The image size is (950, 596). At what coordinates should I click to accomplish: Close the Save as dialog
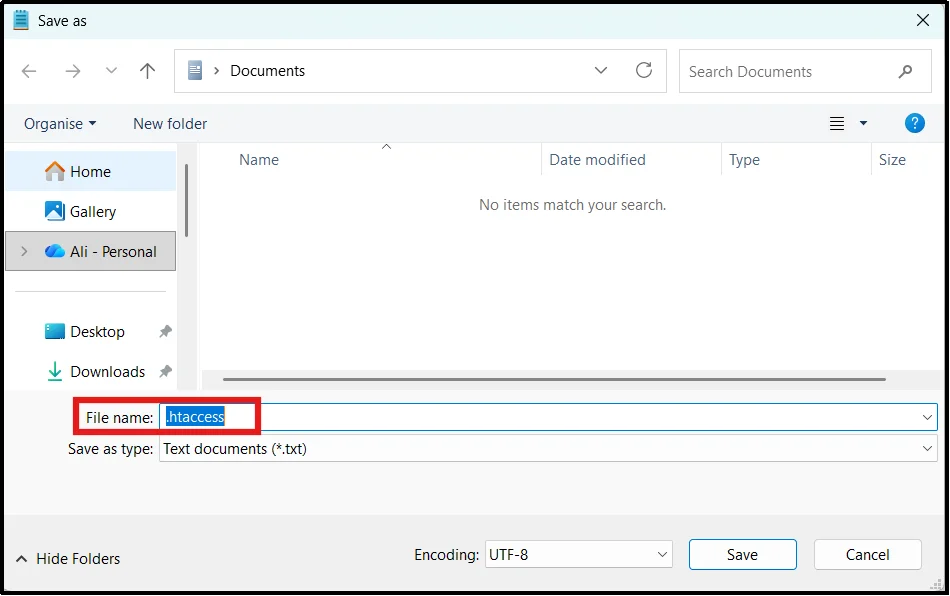point(923,20)
